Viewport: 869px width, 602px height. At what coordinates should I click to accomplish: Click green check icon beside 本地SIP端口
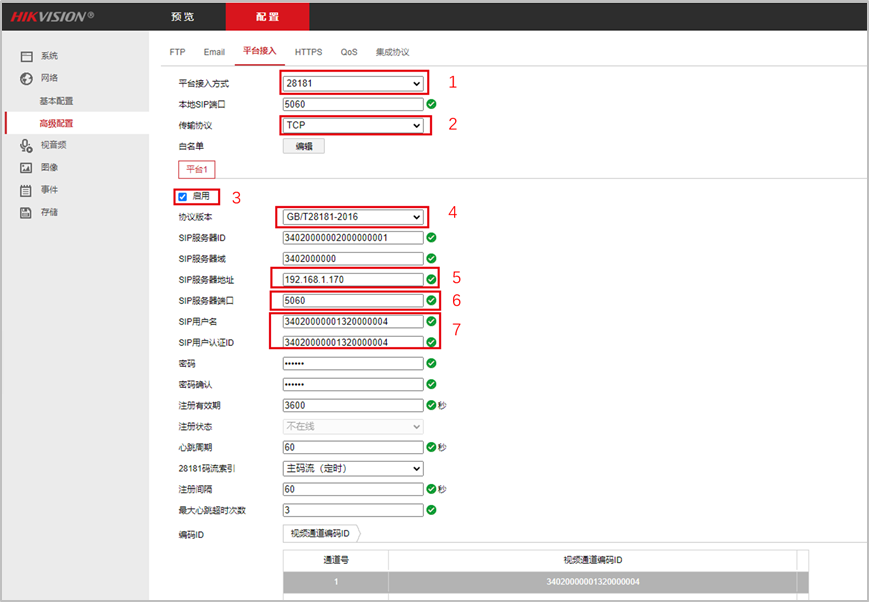(431, 104)
